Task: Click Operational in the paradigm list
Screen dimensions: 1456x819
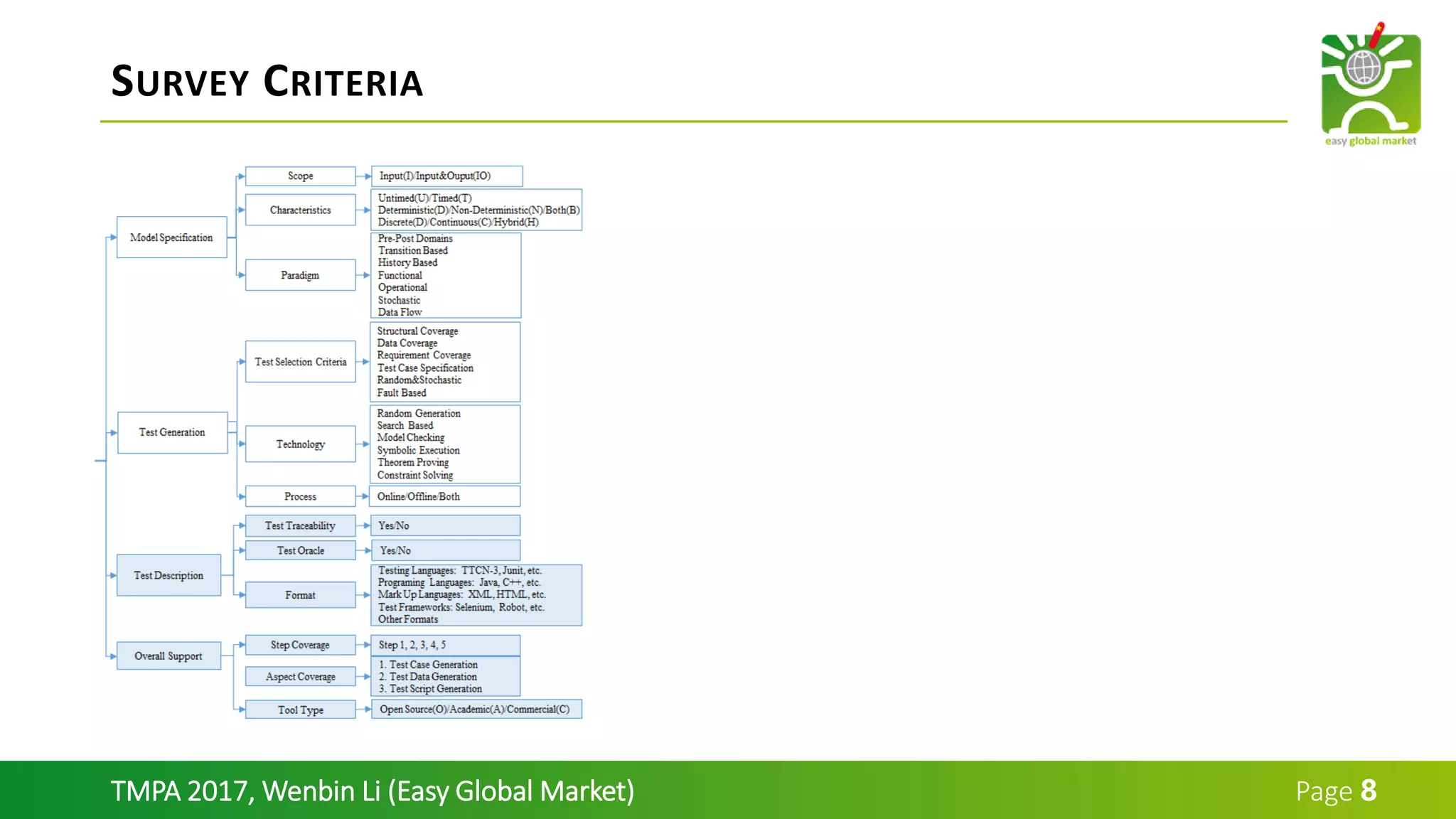Action: [402, 288]
